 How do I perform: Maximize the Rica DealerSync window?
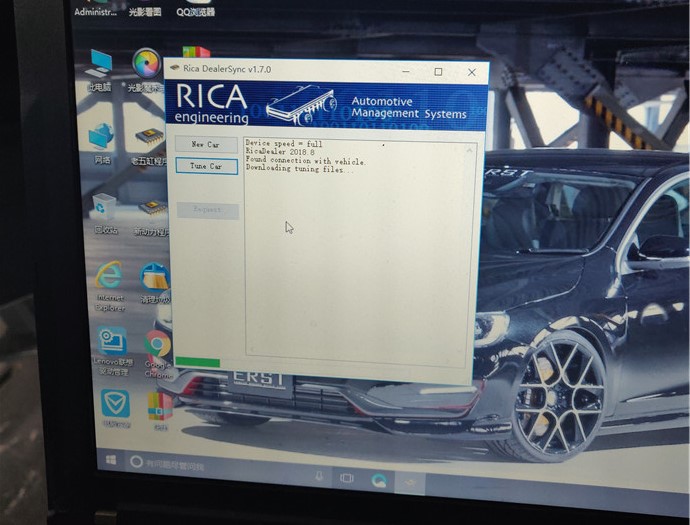[x=438, y=71]
